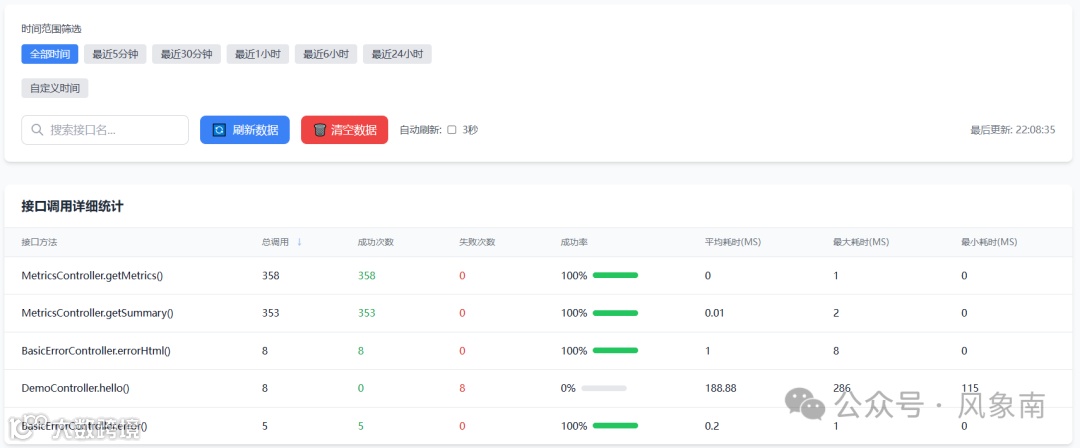
Task: Click the 最小耗时(MS) column header
Action: [x=989, y=242]
